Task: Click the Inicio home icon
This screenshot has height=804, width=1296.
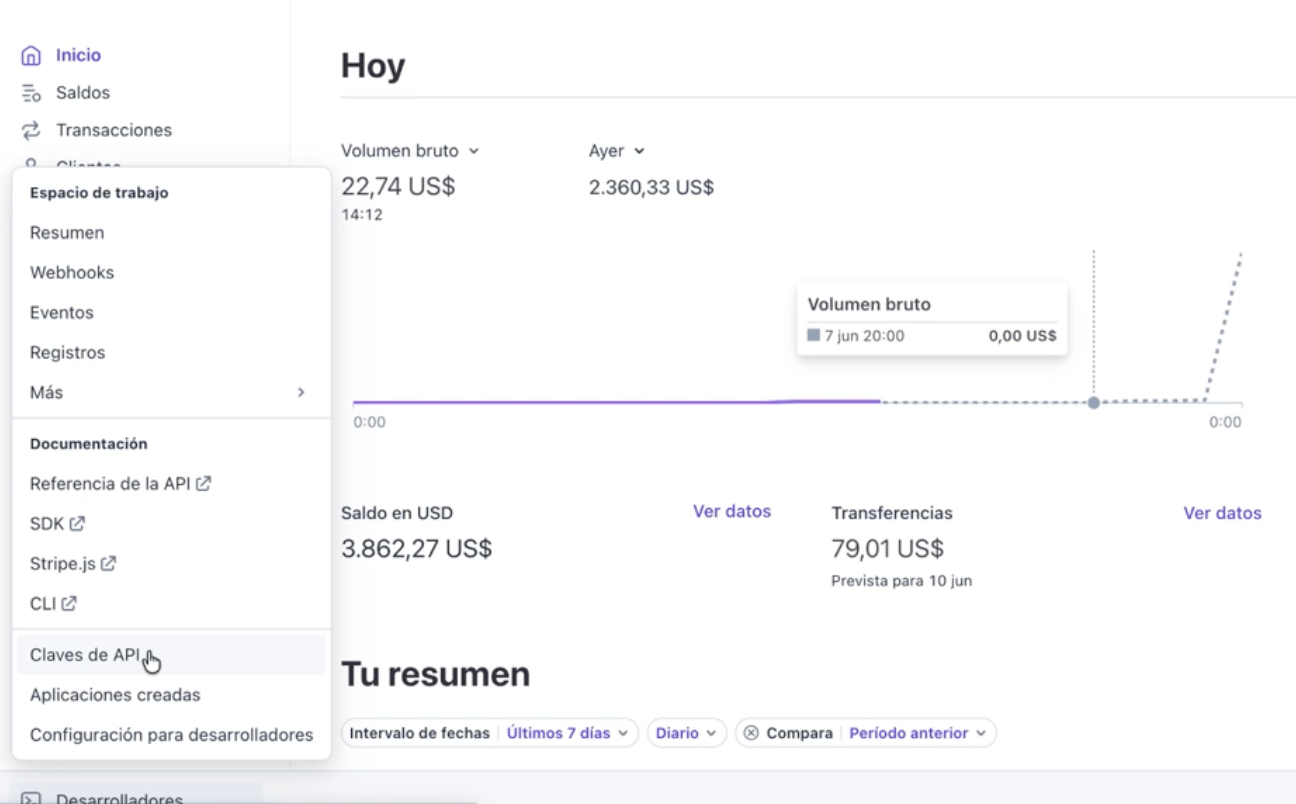Action: (x=32, y=55)
